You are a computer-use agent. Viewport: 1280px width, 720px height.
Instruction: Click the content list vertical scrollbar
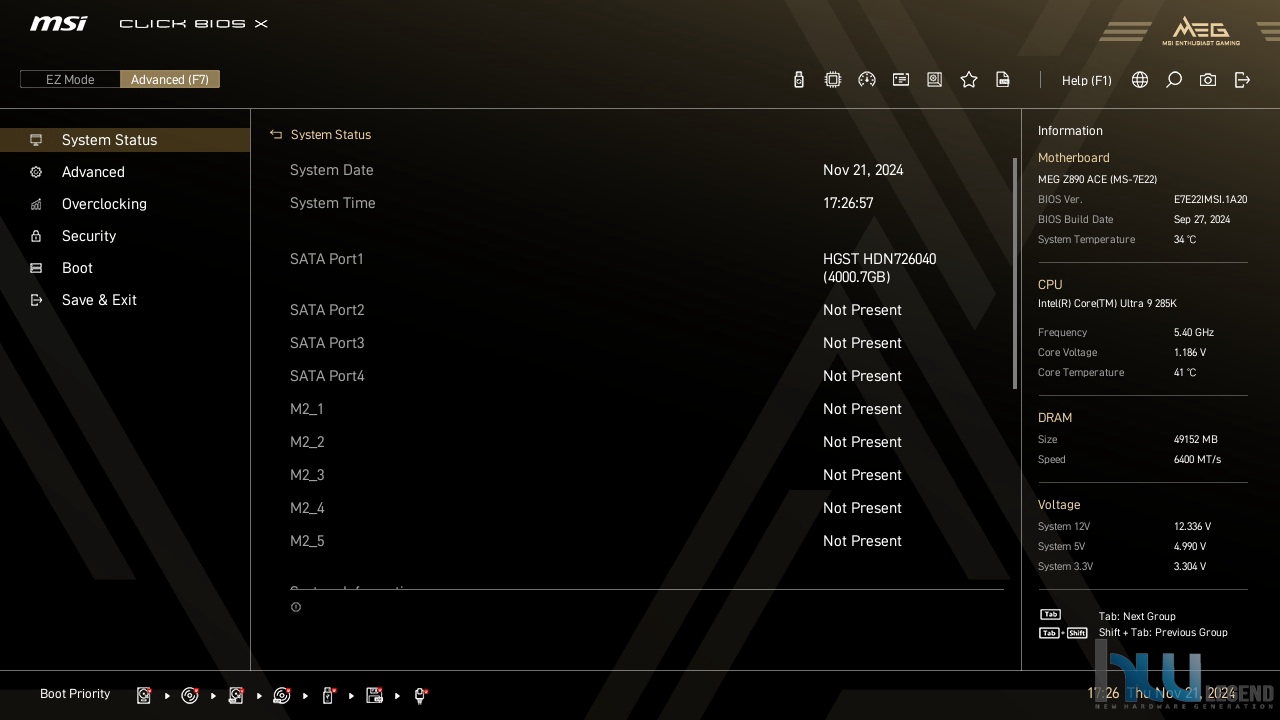pyautogui.click(x=1015, y=273)
